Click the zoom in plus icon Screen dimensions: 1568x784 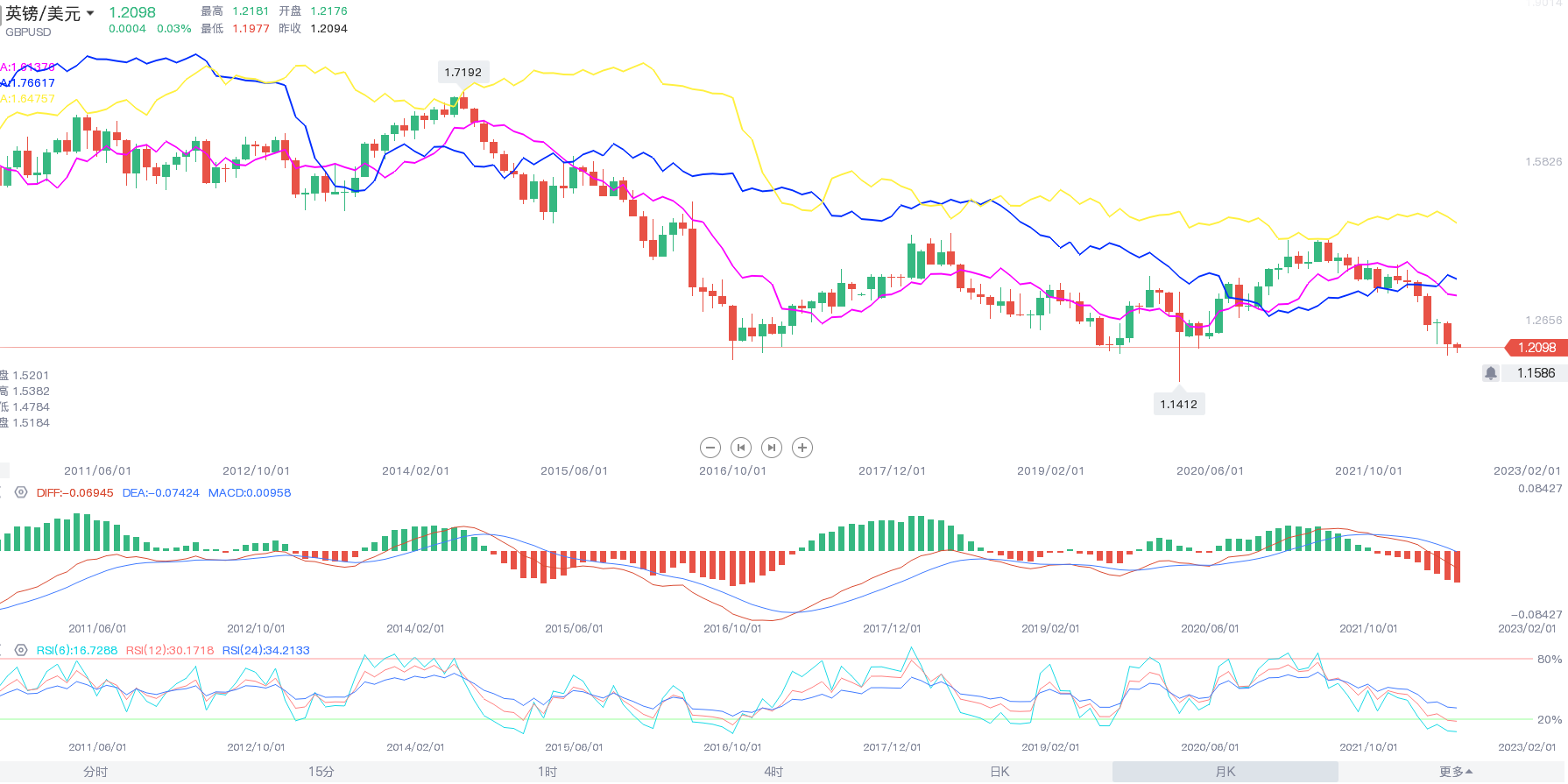802,448
